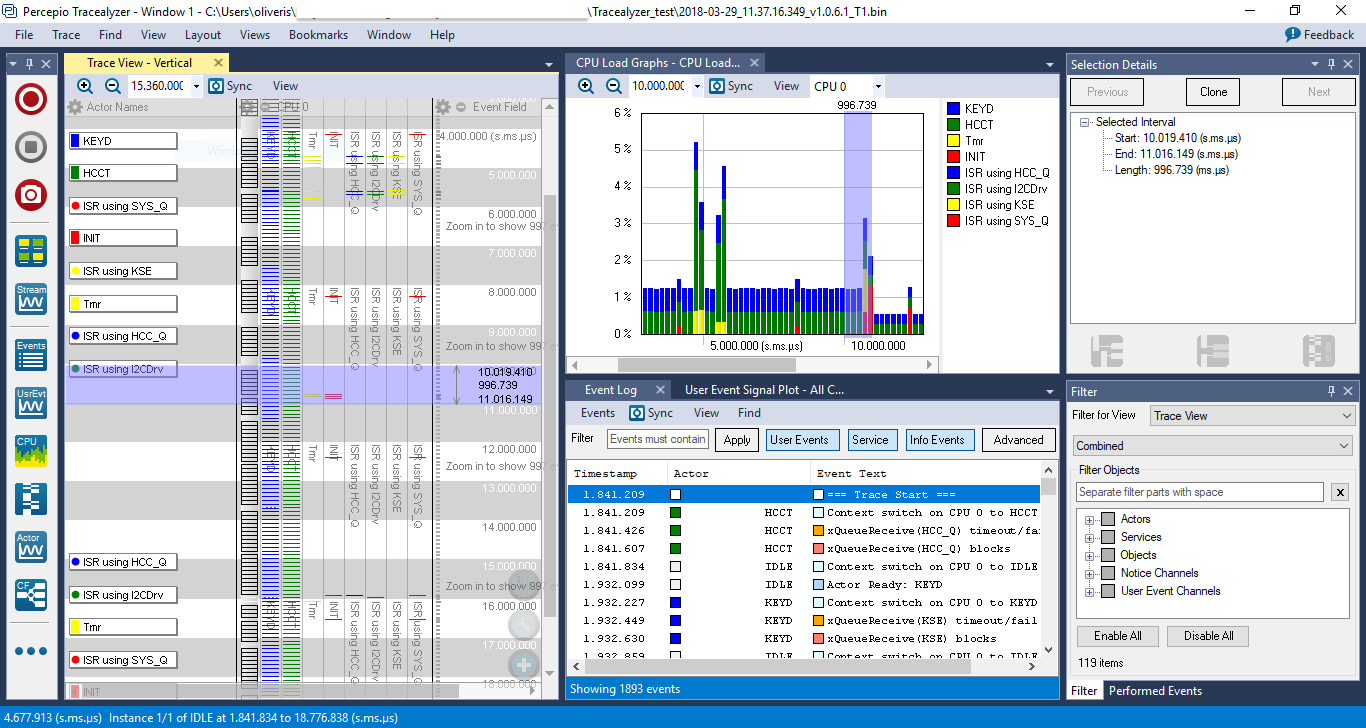Click the Disable All button
Viewport: 1366px width, 728px height.
1208,636
